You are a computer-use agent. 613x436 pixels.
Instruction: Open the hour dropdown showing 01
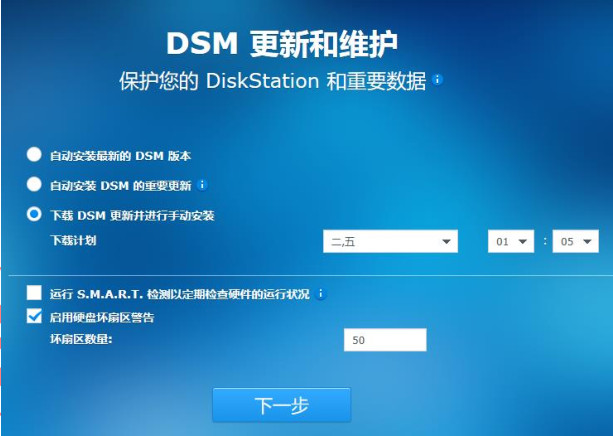[511, 241]
